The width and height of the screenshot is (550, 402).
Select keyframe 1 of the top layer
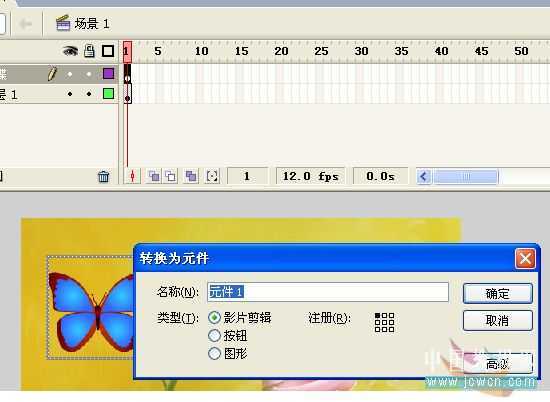tap(127, 74)
